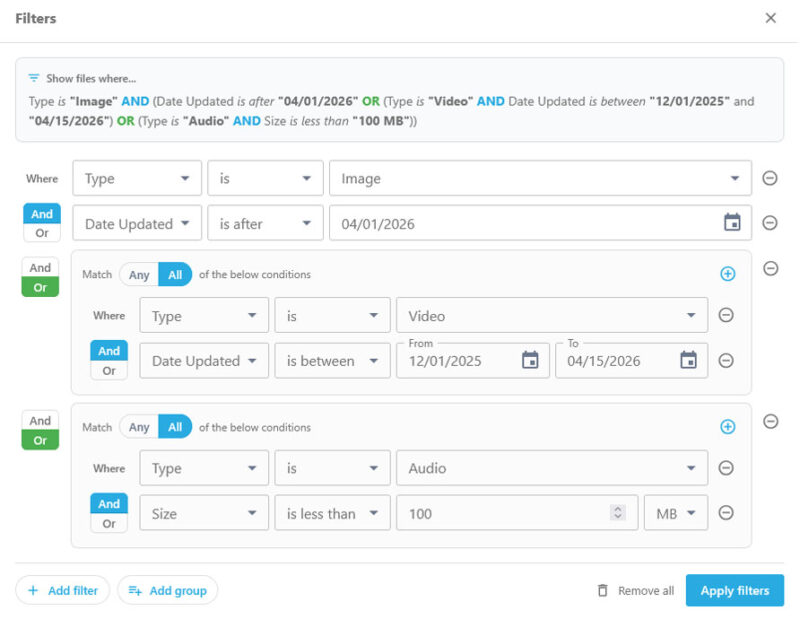Open the MB size unit dropdown
The height and width of the screenshot is (619, 800).
point(677,513)
